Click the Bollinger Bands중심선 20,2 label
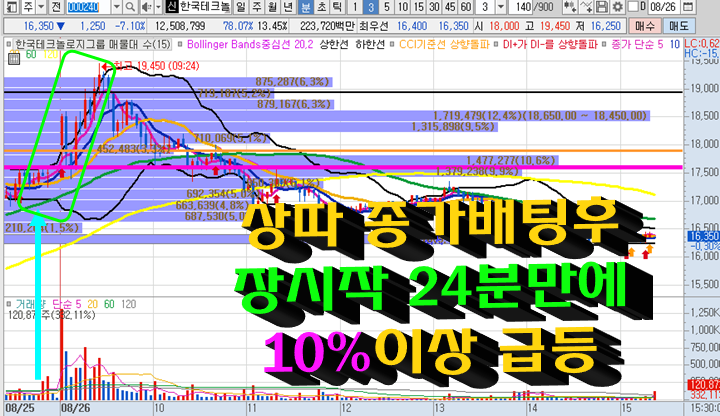The height and width of the screenshot is (416, 720). coord(250,45)
